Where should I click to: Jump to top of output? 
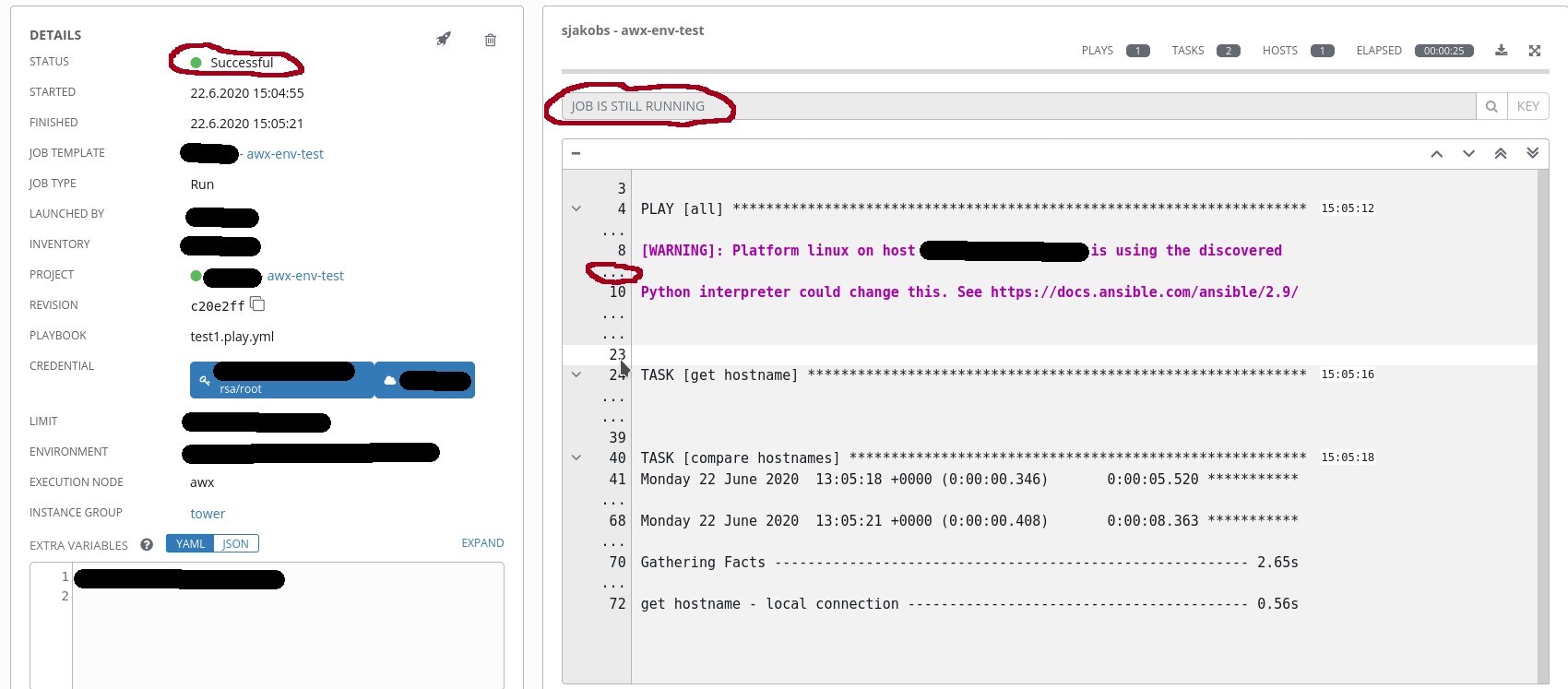[x=1501, y=153]
